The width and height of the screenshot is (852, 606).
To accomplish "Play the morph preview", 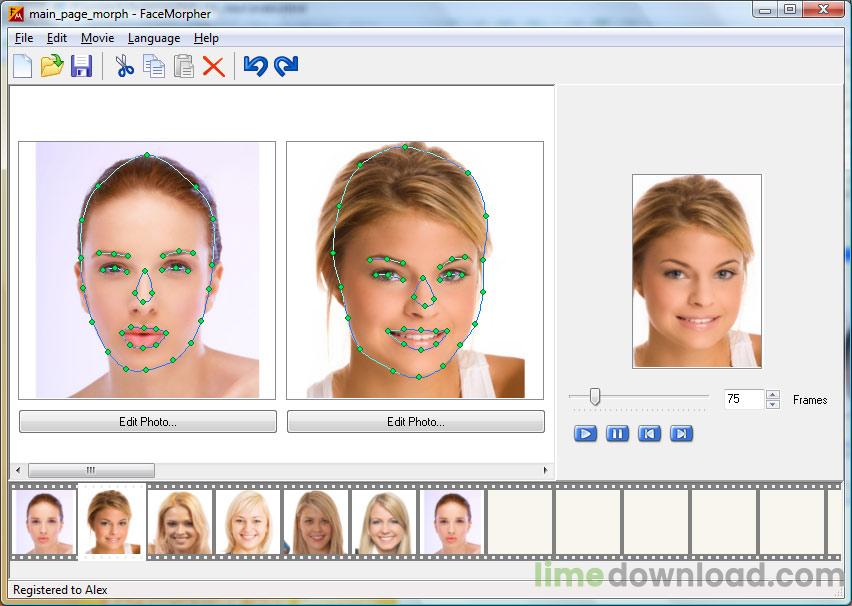I will coord(586,434).
